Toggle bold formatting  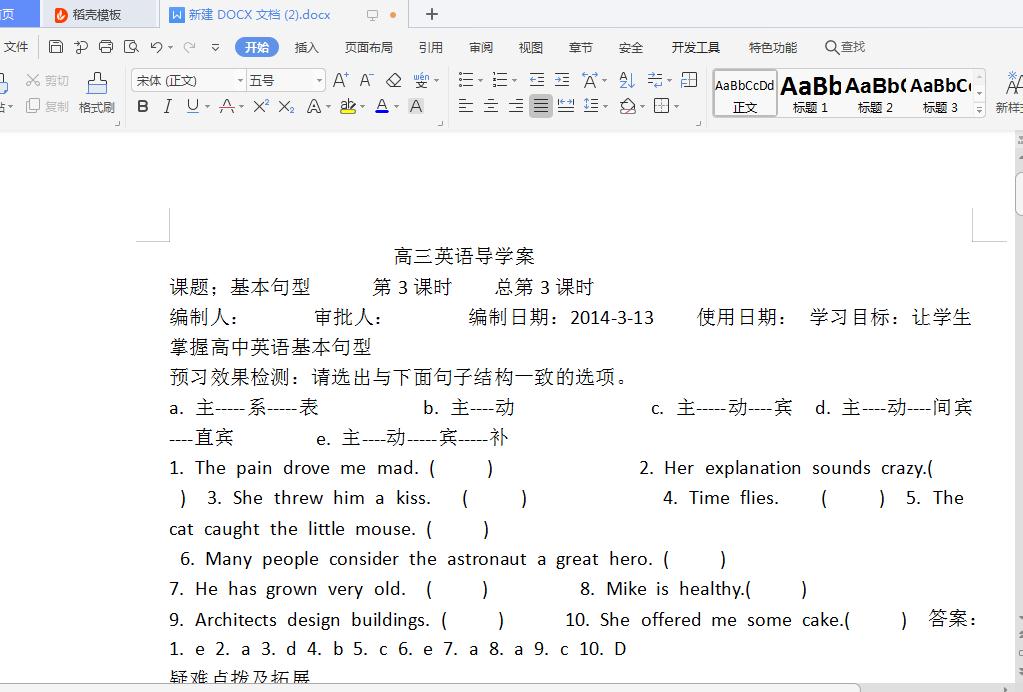point(143,106)
